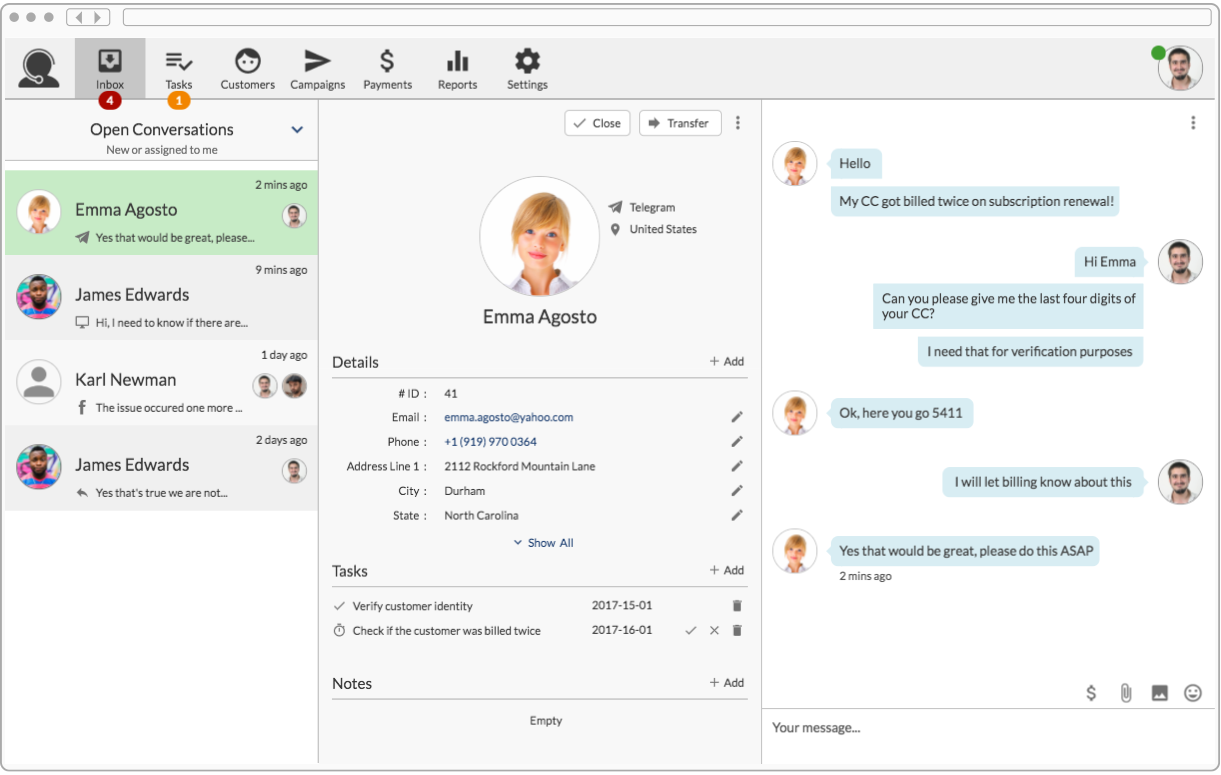
Task: Edit the Email field pencil icon
Action: [x=737, y=417]
